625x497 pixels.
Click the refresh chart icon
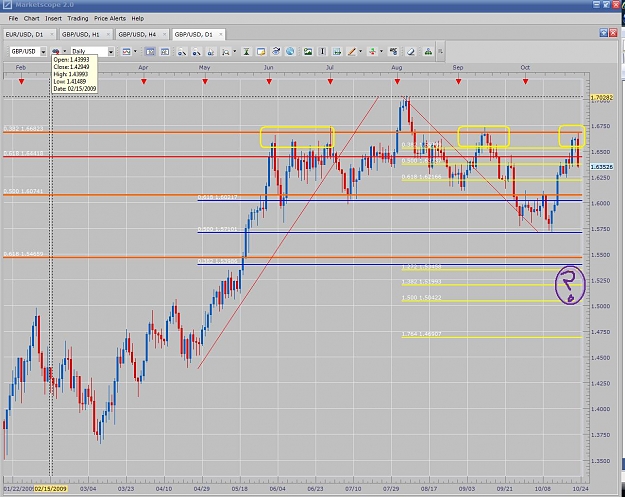click(276, 51)
